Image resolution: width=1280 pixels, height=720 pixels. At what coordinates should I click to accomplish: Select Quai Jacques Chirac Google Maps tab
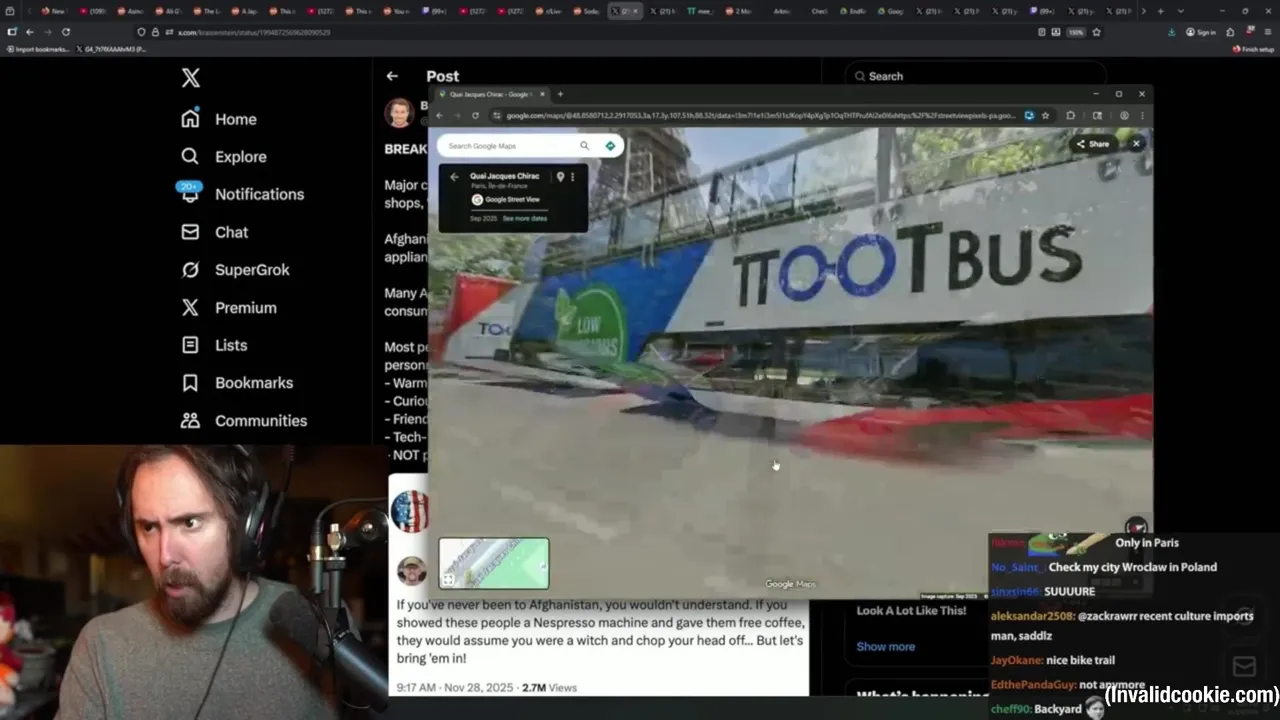490,94
